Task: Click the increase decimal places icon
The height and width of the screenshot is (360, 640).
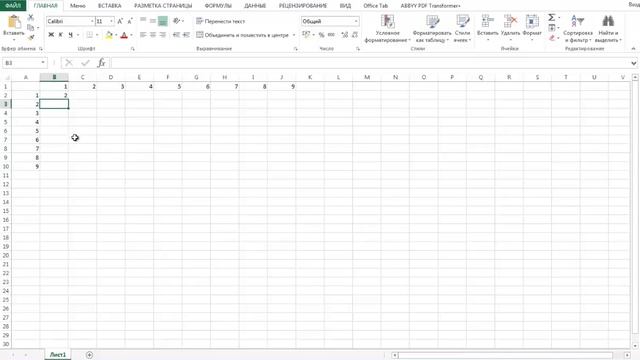Action: tap(344, 35)
